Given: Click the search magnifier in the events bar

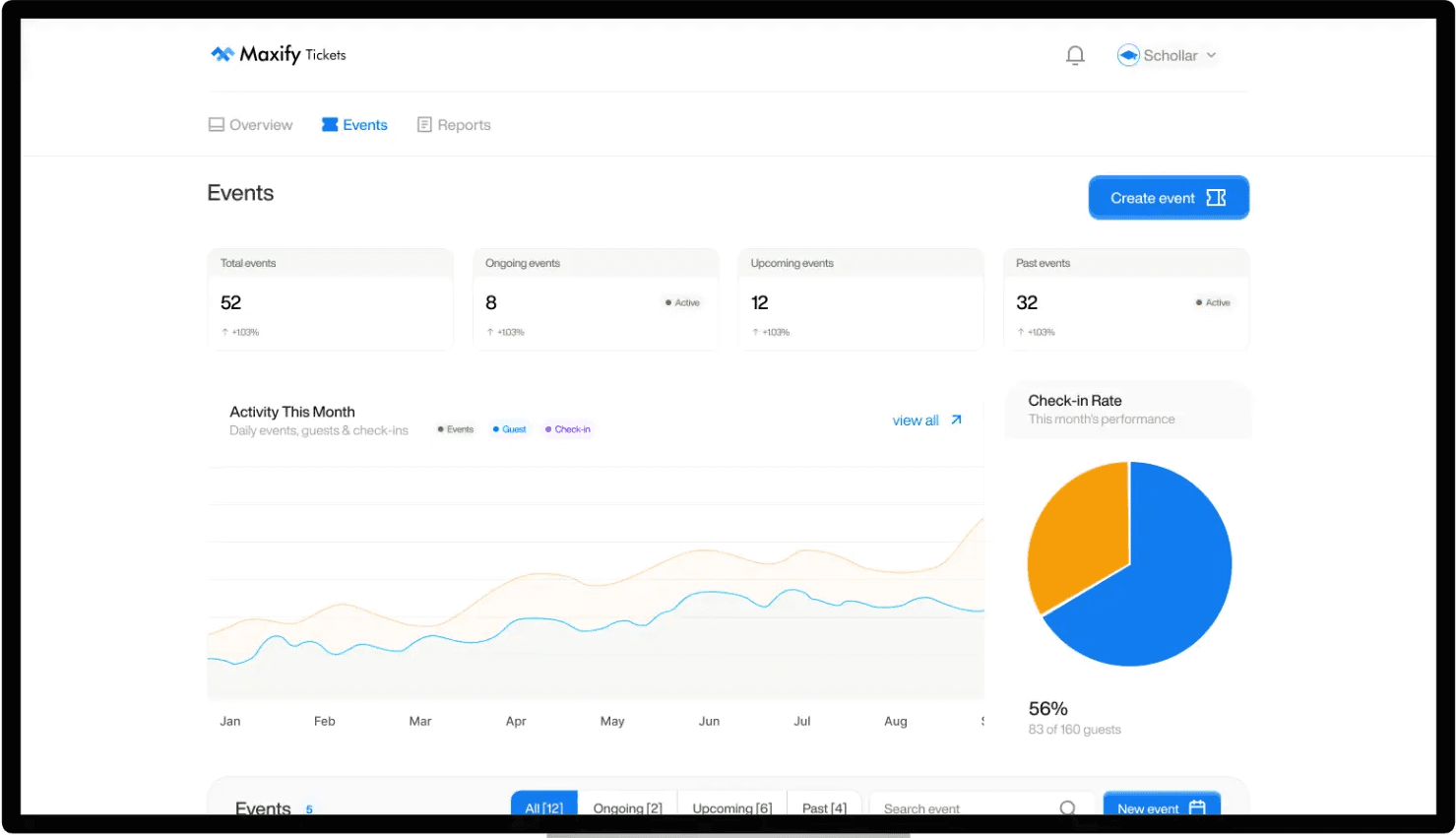Looking at the screenshot, I should [x=1068, y=807].
